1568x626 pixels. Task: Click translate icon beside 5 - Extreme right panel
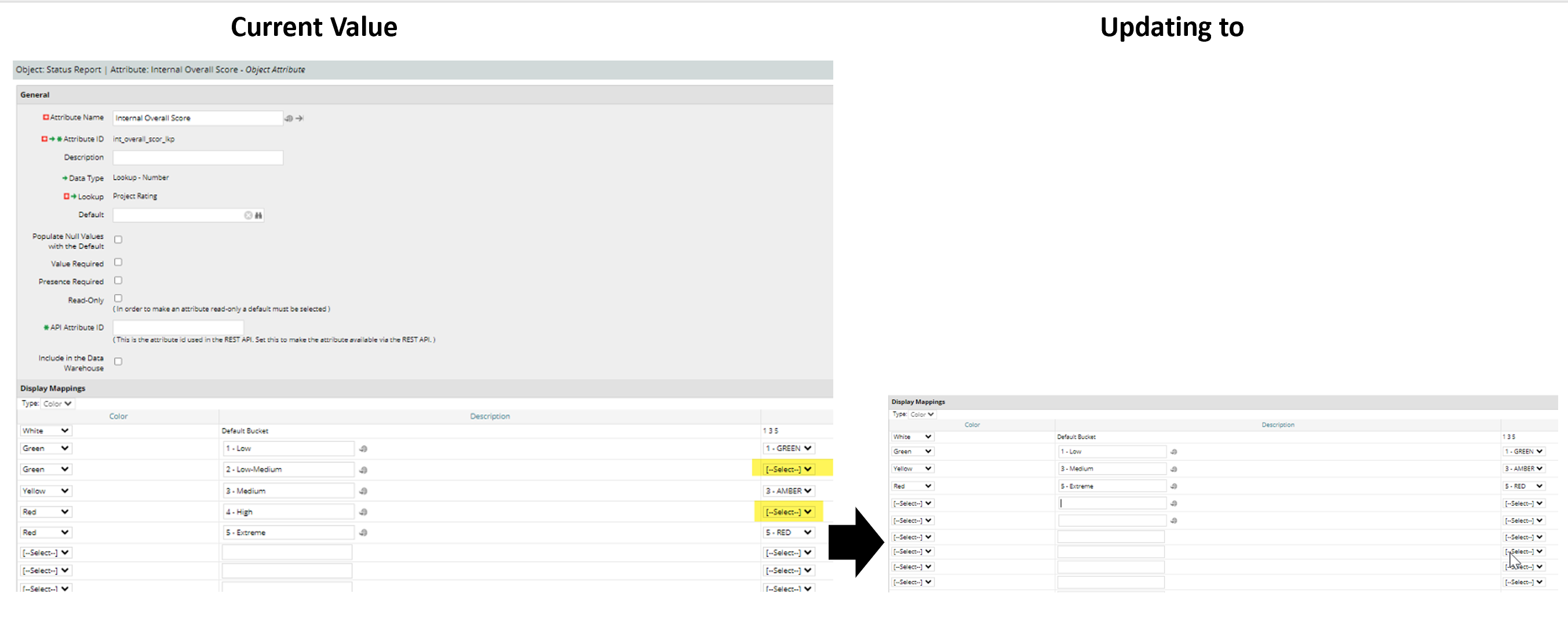1173,486
